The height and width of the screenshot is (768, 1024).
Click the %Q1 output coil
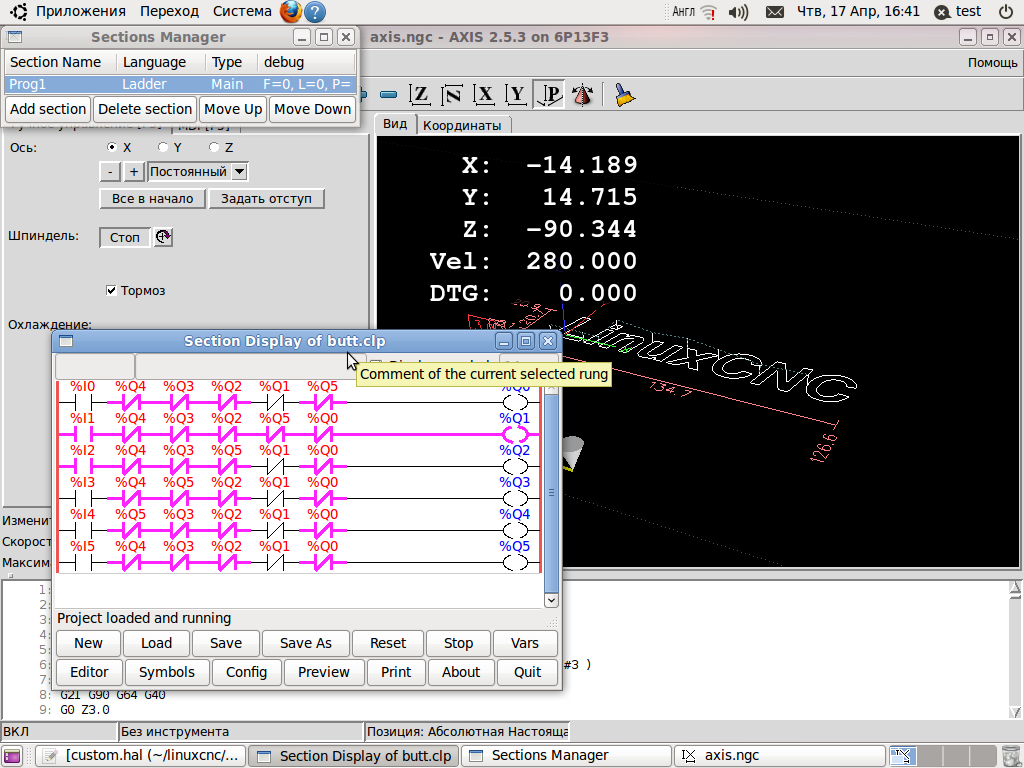(515, 434)
